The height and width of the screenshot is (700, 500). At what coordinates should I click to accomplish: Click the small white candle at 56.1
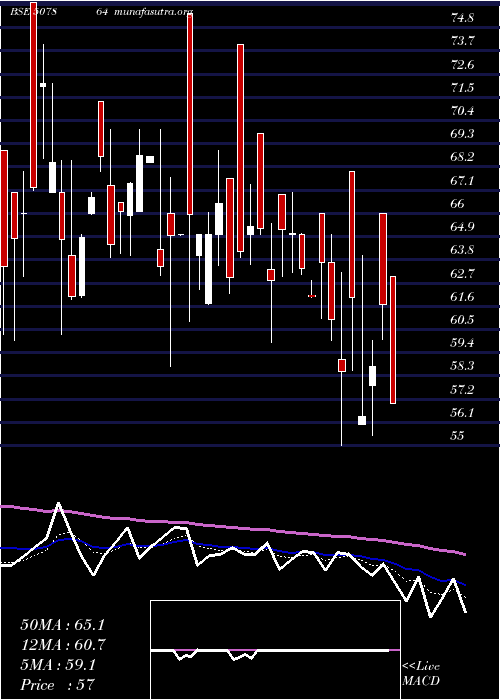click(x=362, y=421)
